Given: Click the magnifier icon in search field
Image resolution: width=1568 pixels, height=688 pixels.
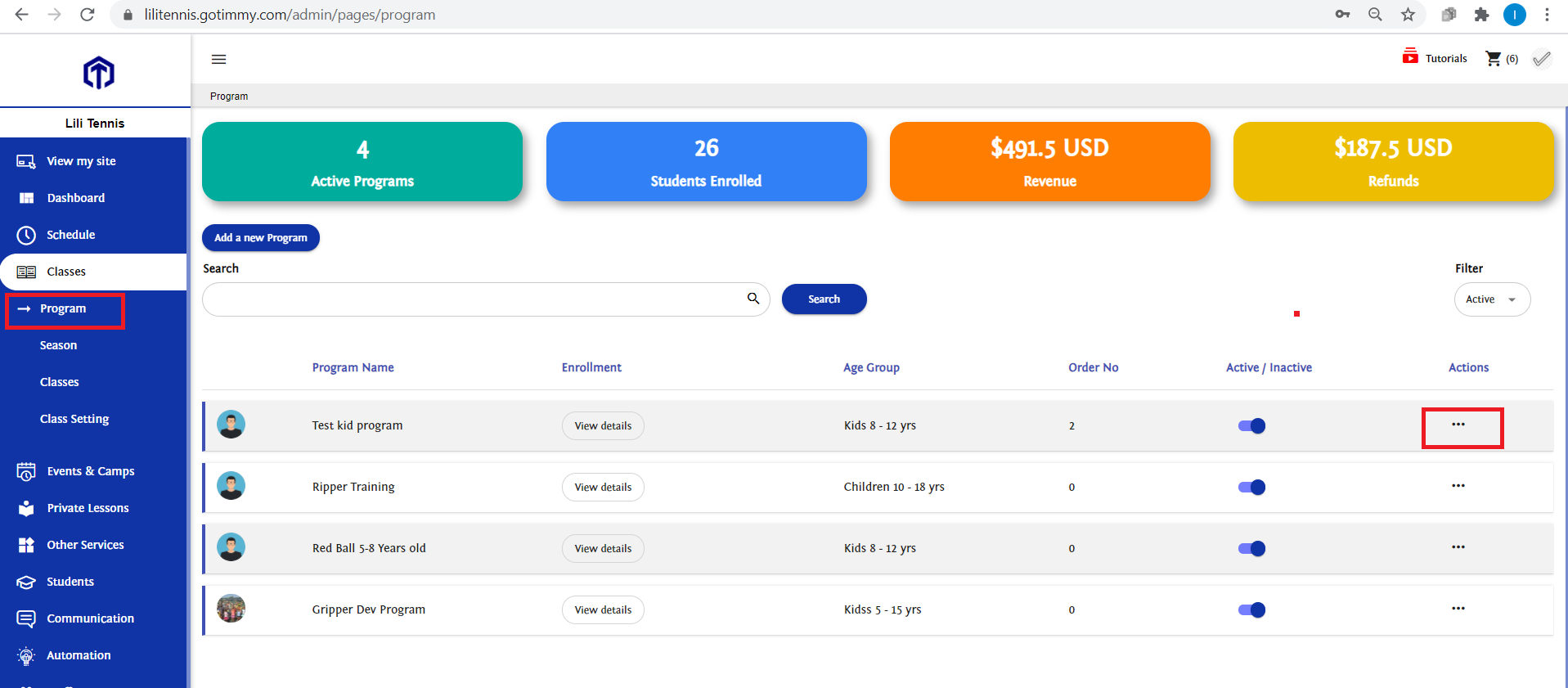Looking at the screenshot, I should (753, 299).
